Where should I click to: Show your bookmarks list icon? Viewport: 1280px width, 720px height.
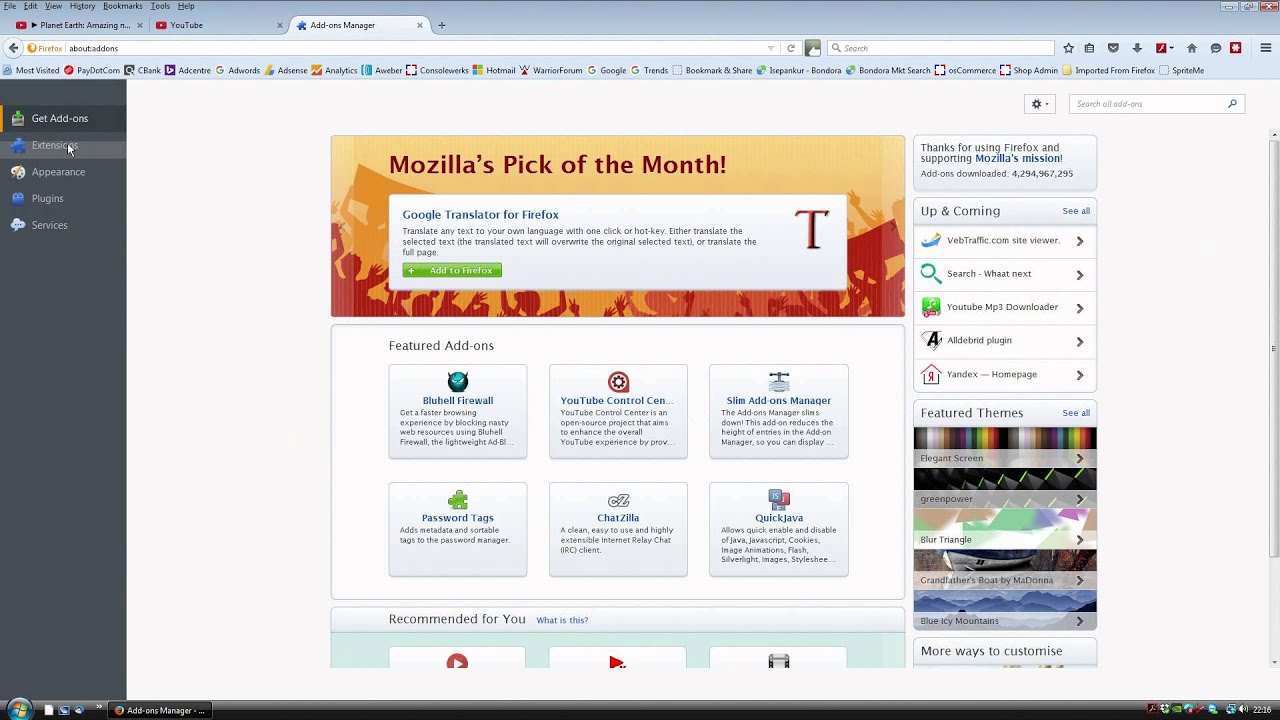click(1089, 48)
